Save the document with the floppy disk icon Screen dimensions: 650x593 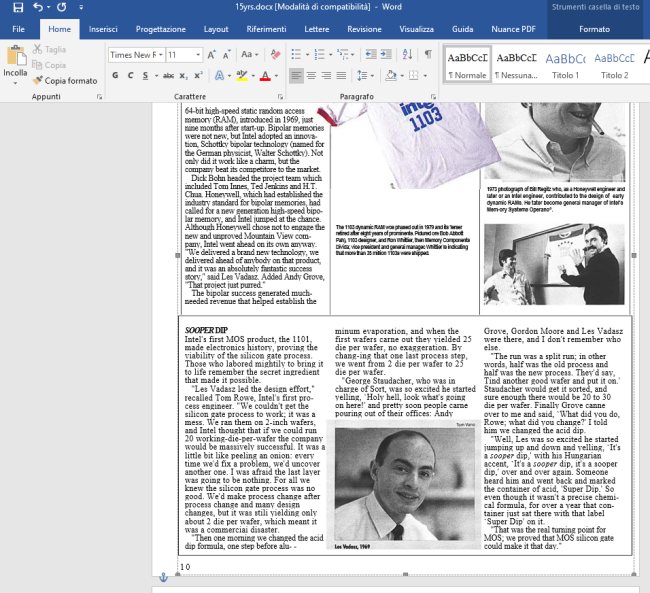coord(18,7)
